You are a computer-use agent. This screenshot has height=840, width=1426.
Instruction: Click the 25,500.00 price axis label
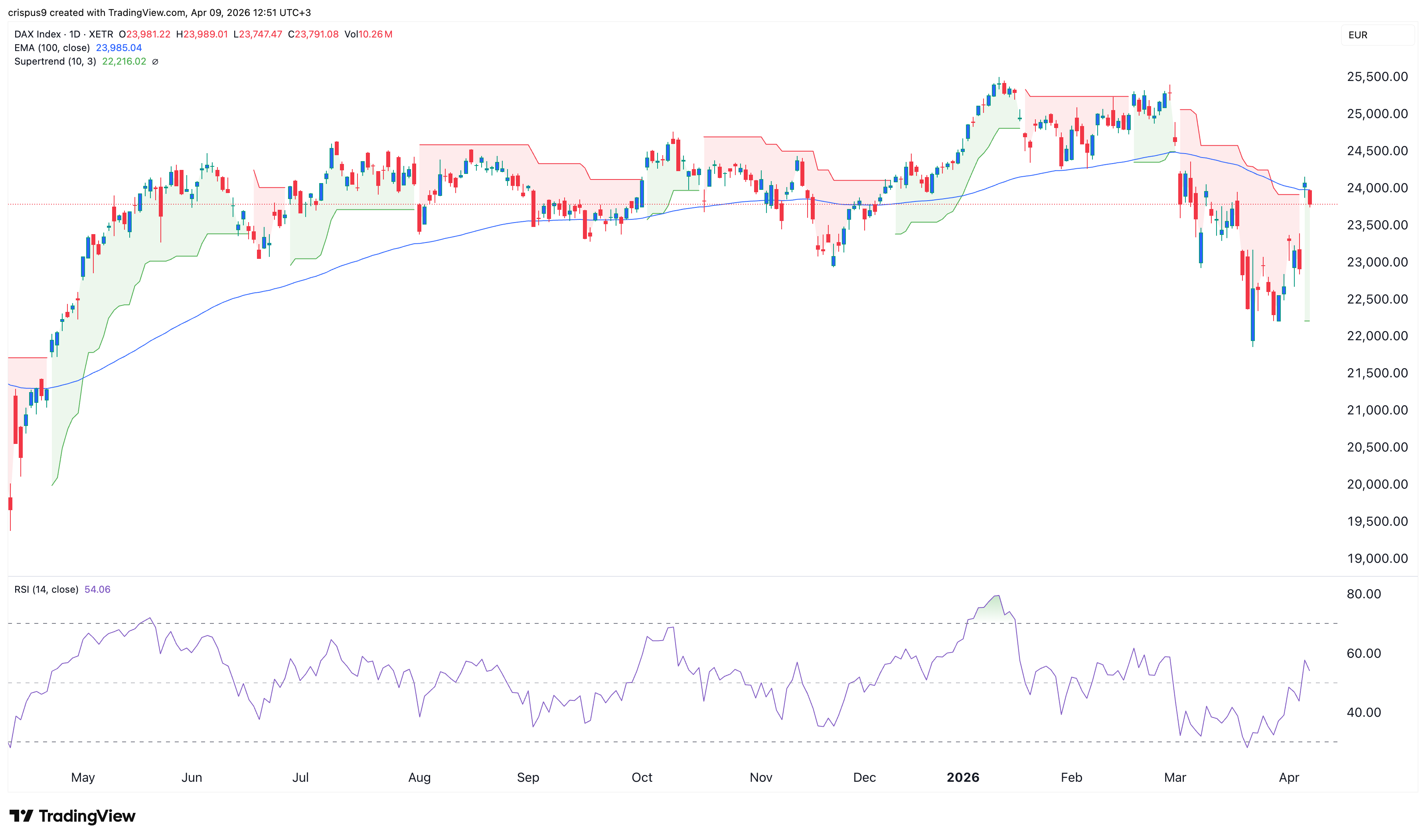click(x=1377, y=77)
